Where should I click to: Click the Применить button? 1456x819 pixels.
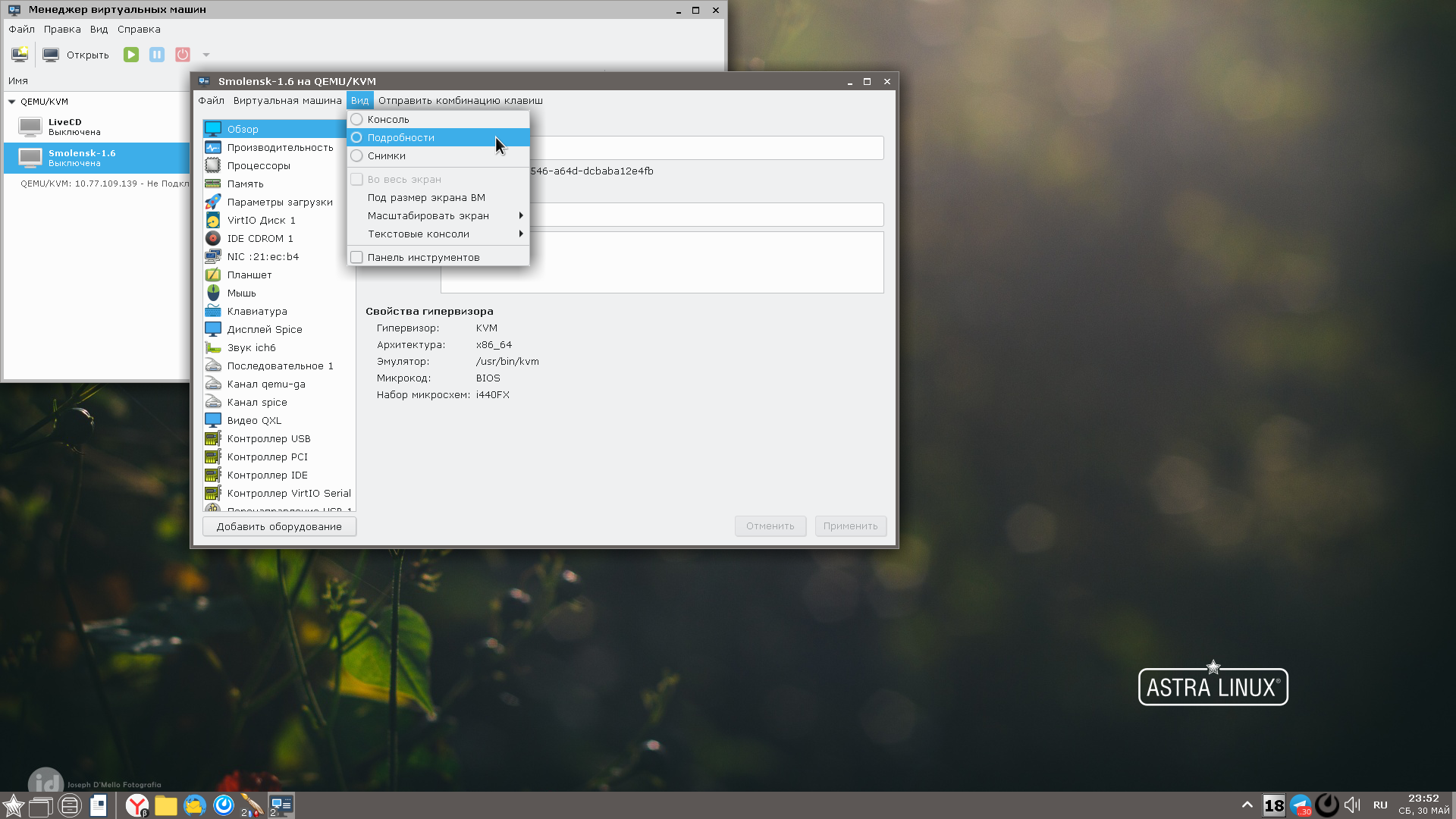pos(851,526)
